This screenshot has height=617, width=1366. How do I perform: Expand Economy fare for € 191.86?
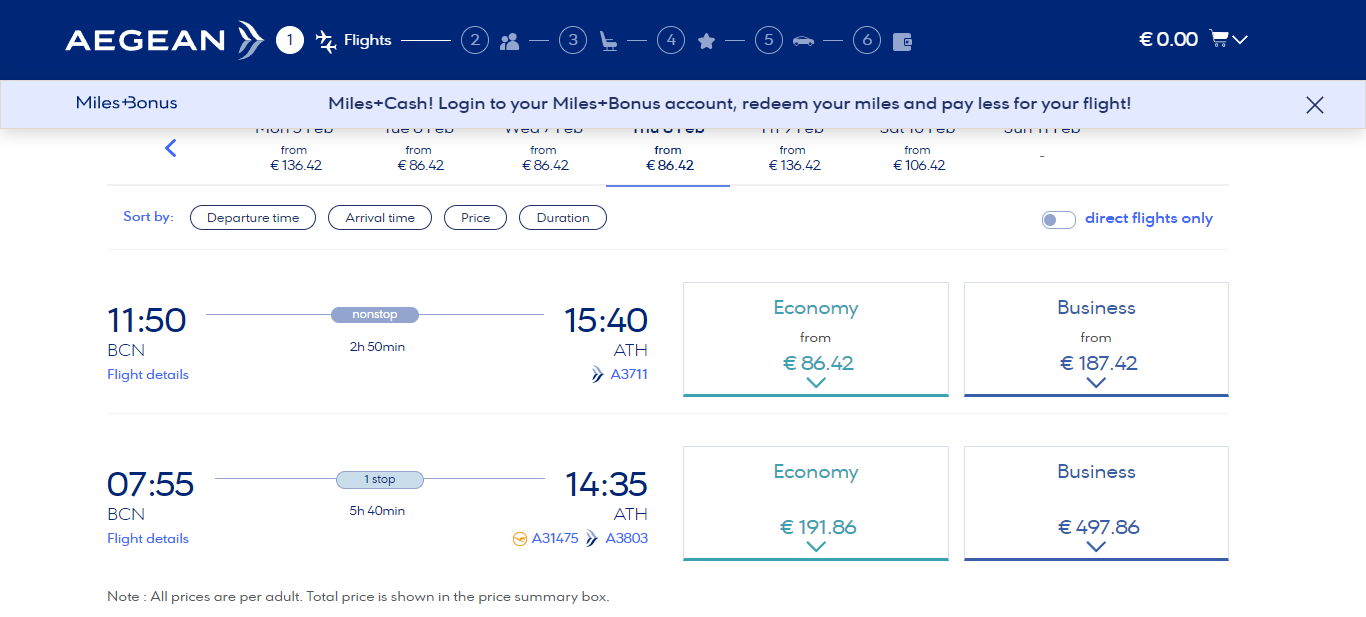point(815,503)
